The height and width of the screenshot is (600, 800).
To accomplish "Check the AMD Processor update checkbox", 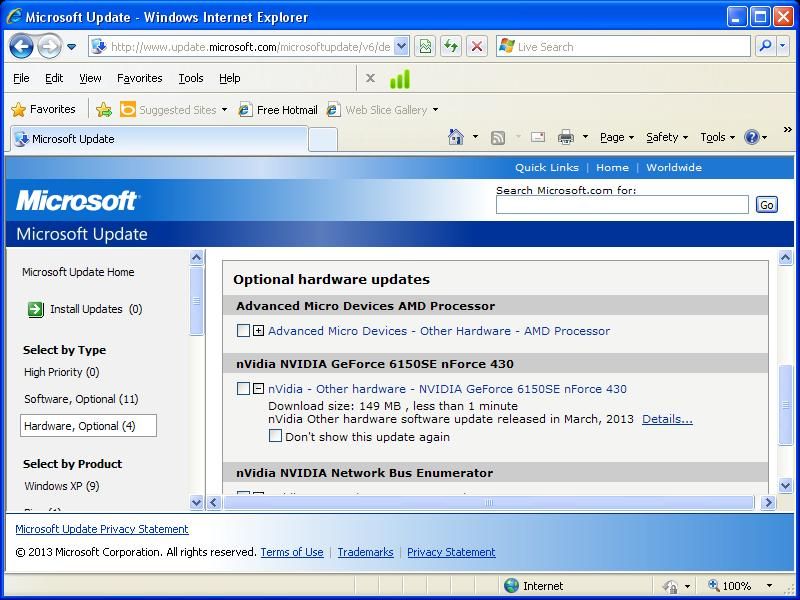I will pos(243,331).
